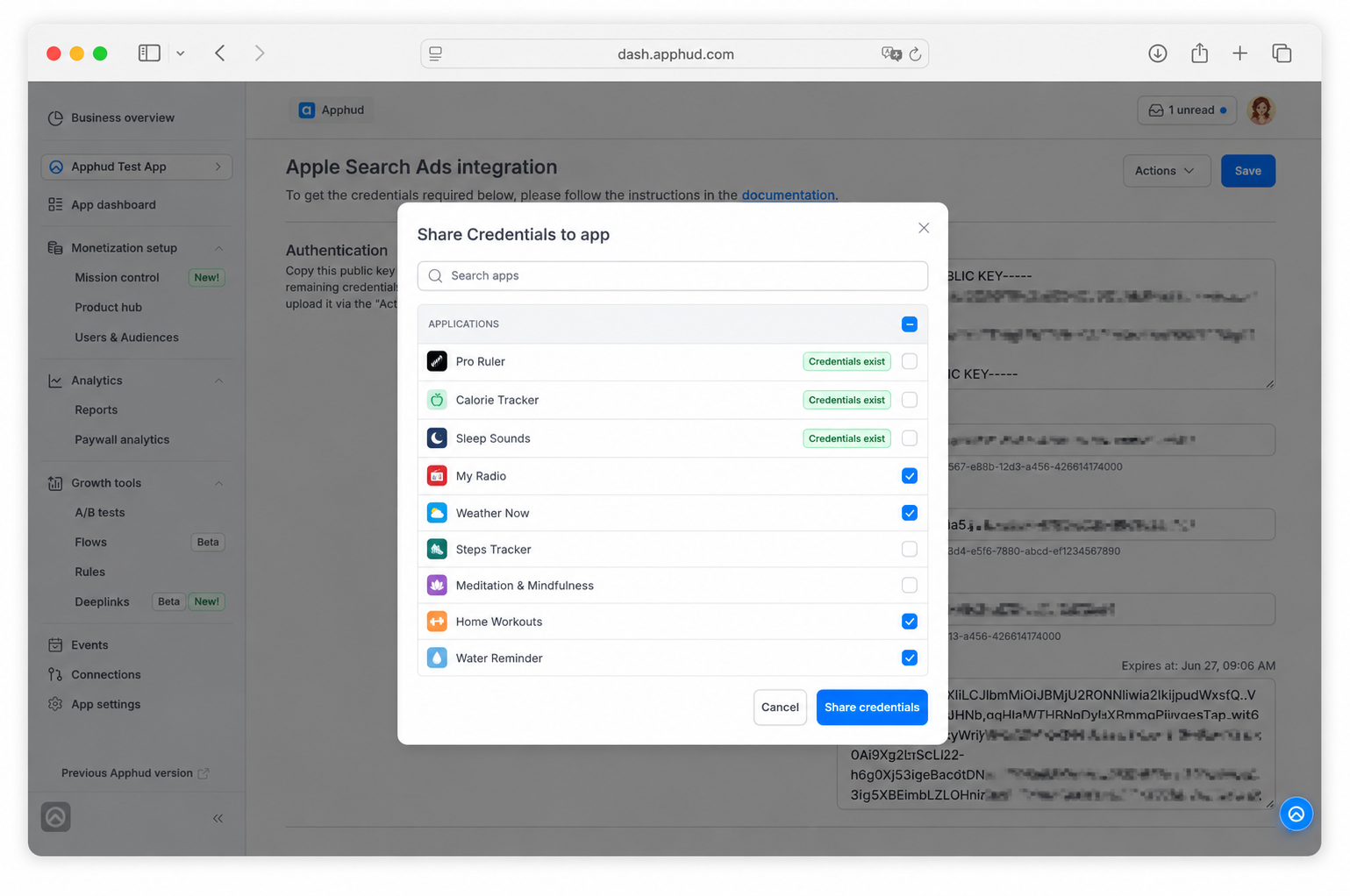
Task: Collapse the Analytics section
Action: (x=218, y=380)
